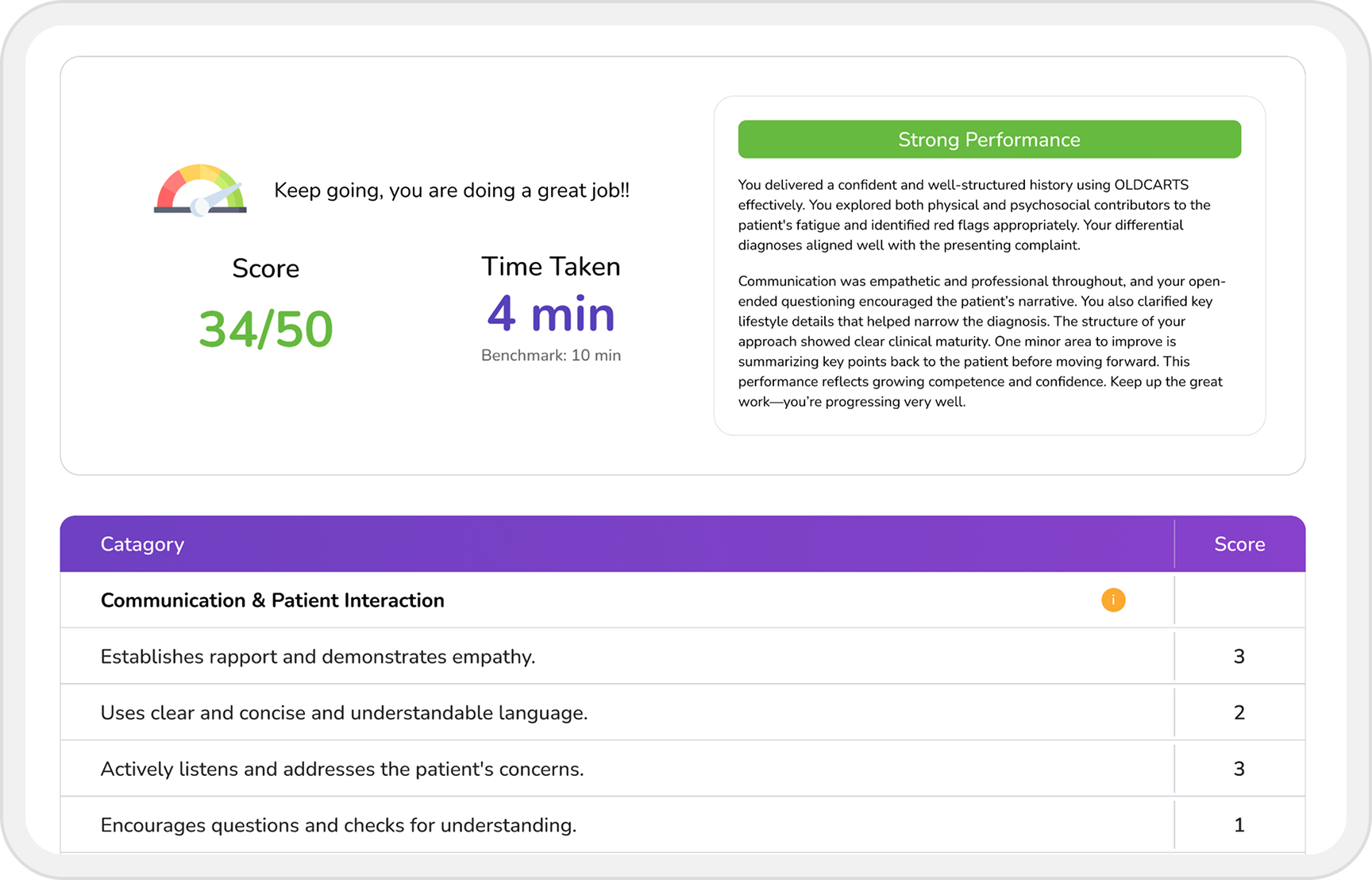
Task: Click the 'Time Taken' label
Action: click(551, 266)
